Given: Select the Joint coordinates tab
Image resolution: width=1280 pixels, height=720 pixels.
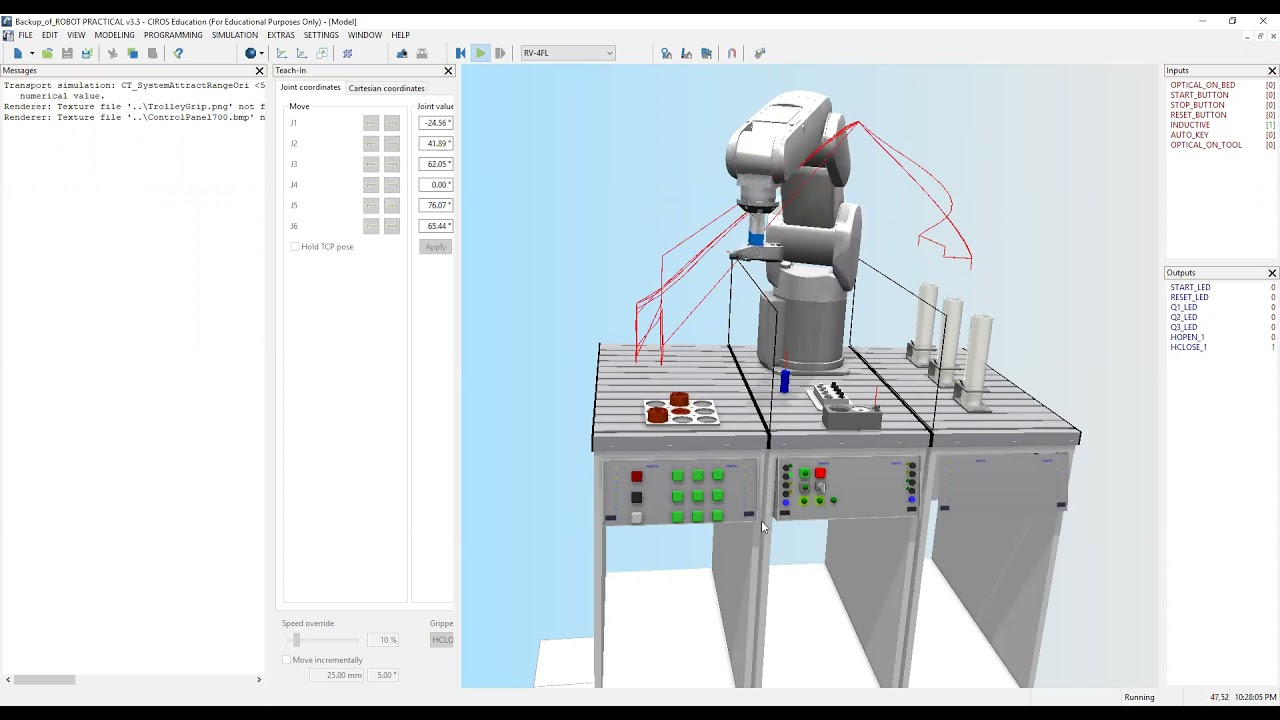Looking at the screenshot, I should [x=310, y=87].
